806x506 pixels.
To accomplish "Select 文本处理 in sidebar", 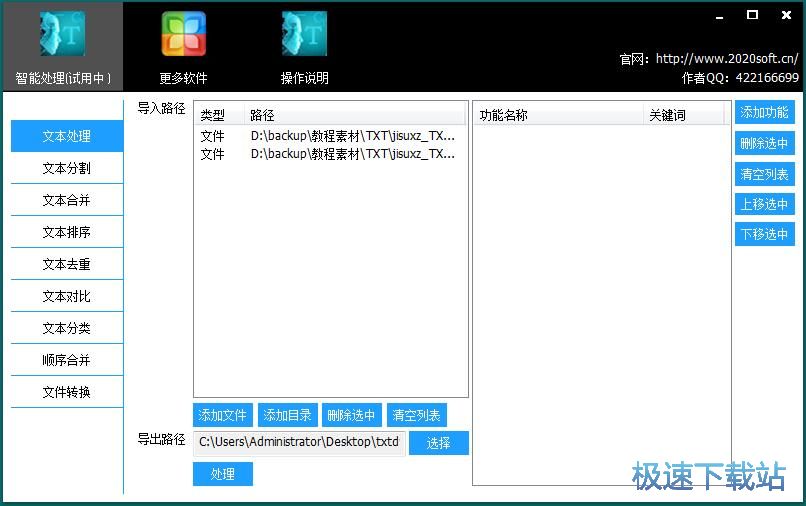I will tap(67, 136).
